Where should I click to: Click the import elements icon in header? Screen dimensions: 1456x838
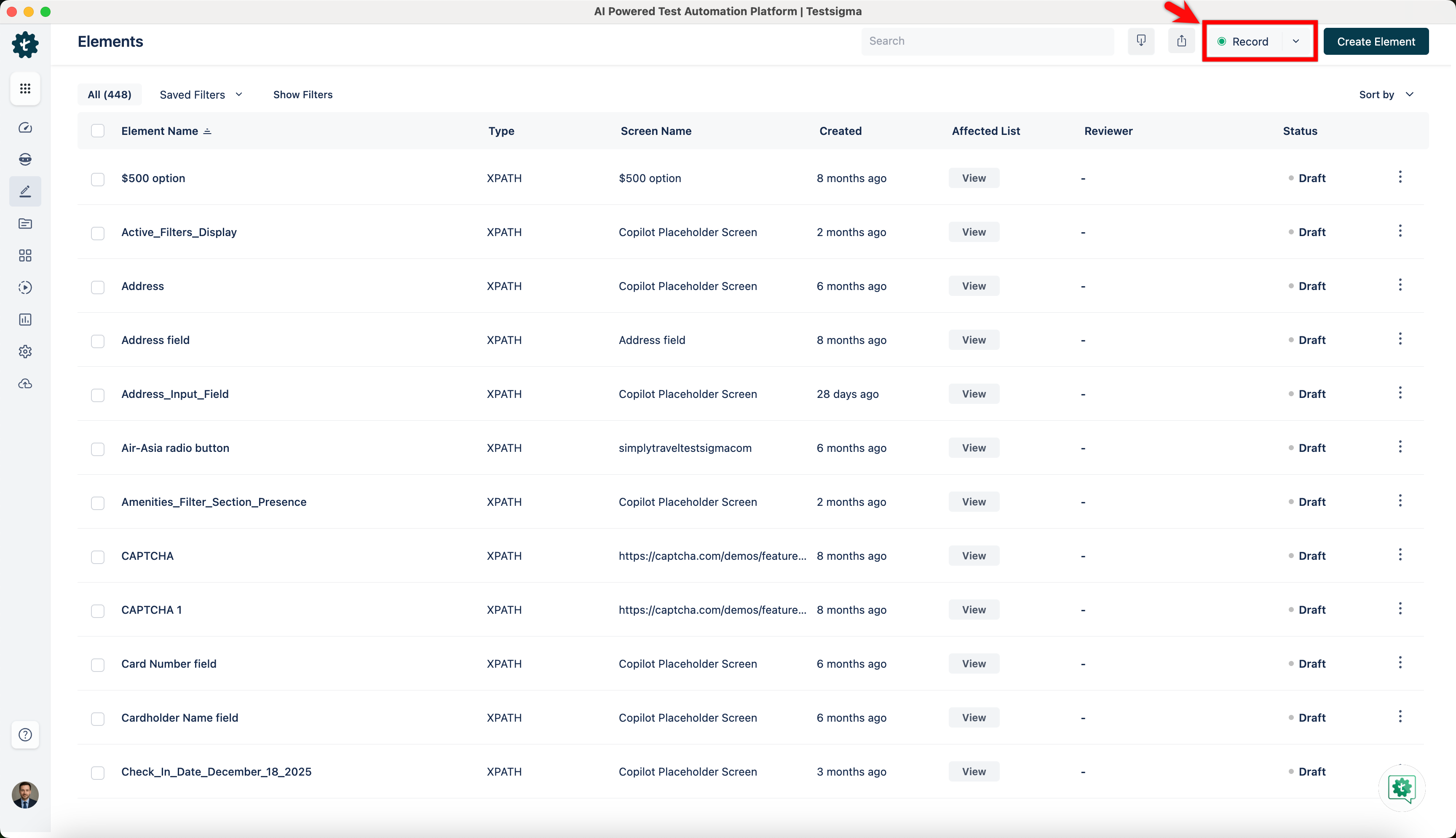(x=1141, y=41)
